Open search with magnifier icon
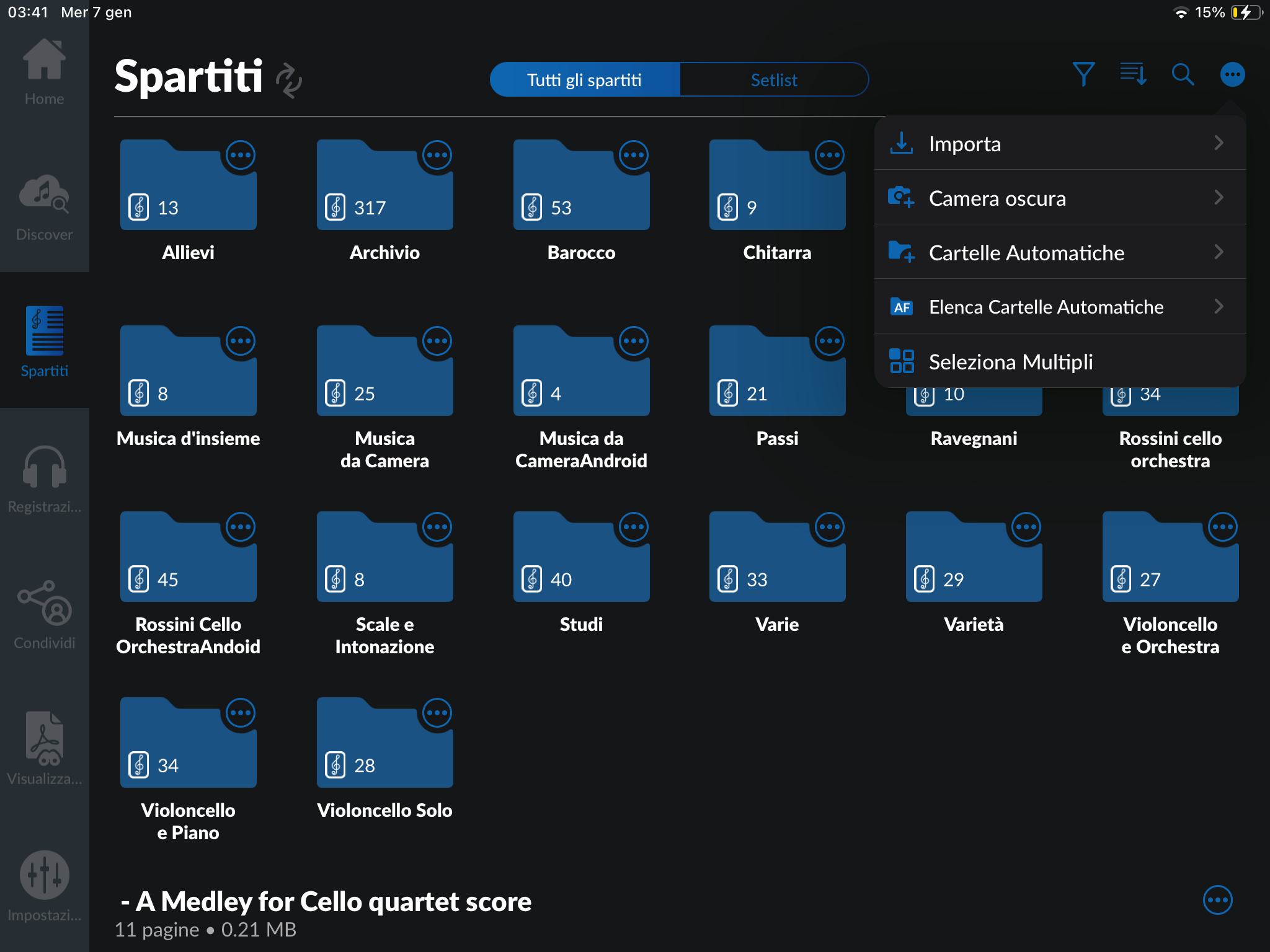Viewport: 1270px width, 952px height. click(x=1183, y=75)
